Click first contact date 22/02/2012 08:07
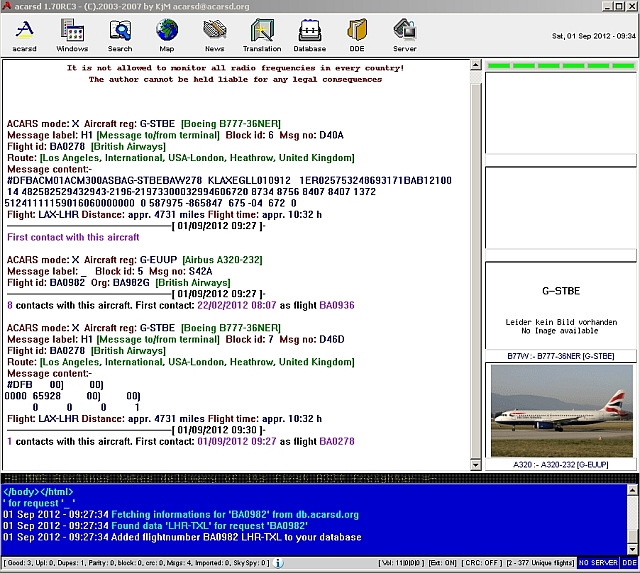This screenshot has width=640, height=573. [x=237, y=305]
